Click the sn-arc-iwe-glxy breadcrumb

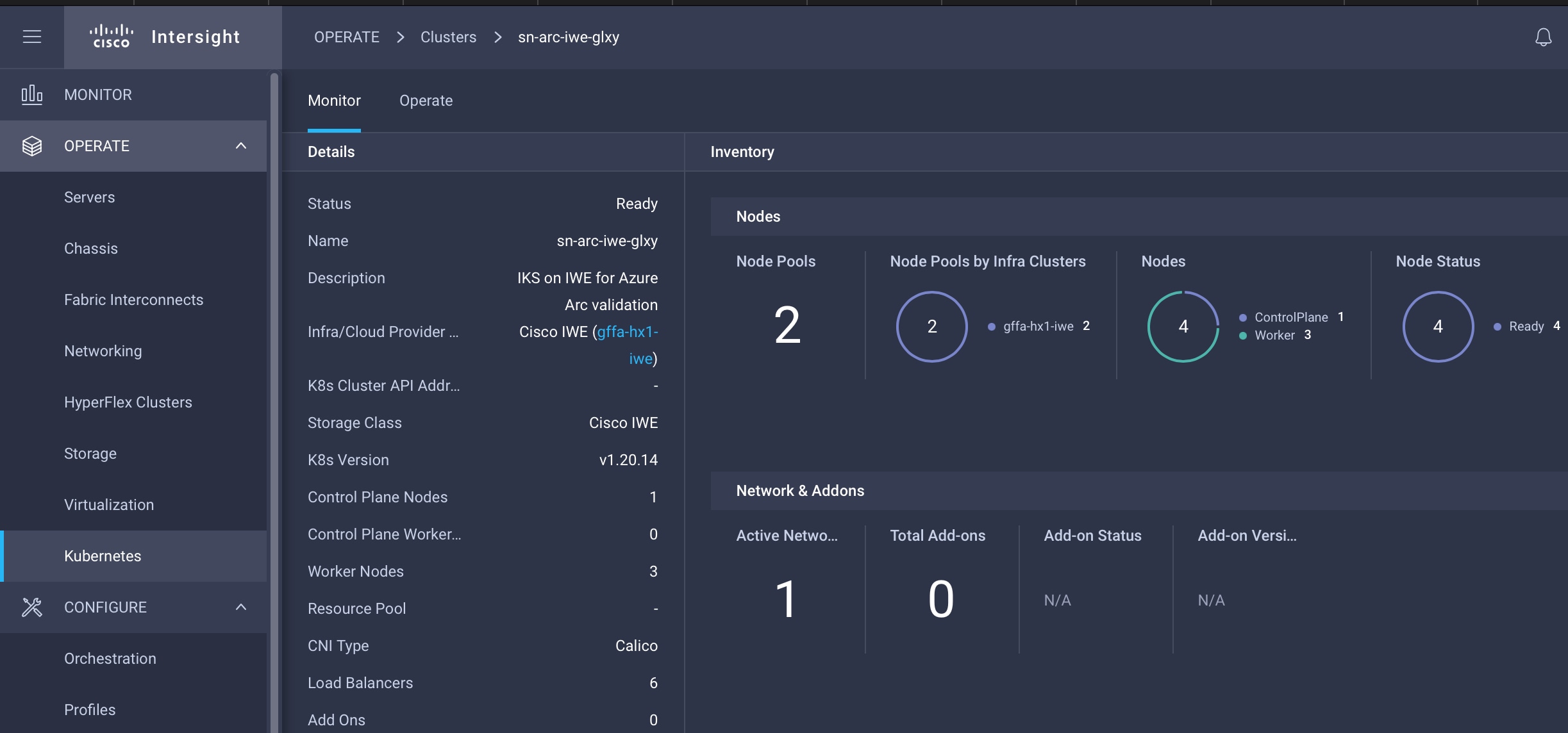pos(569,37)
